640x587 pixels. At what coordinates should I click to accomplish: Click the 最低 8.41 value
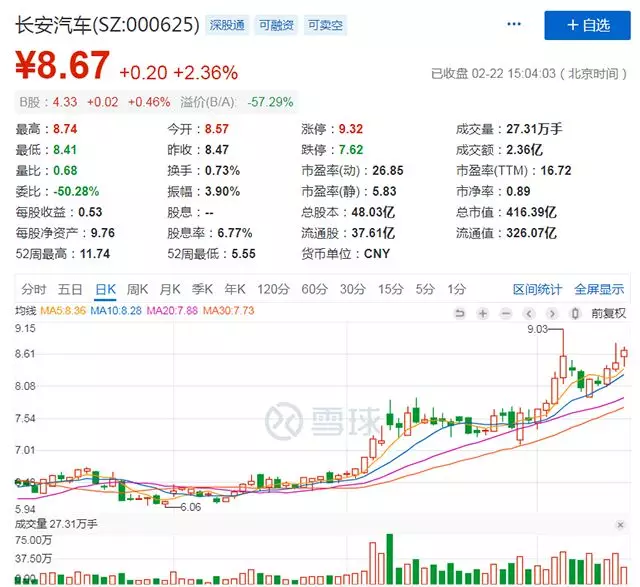(65, 150)
